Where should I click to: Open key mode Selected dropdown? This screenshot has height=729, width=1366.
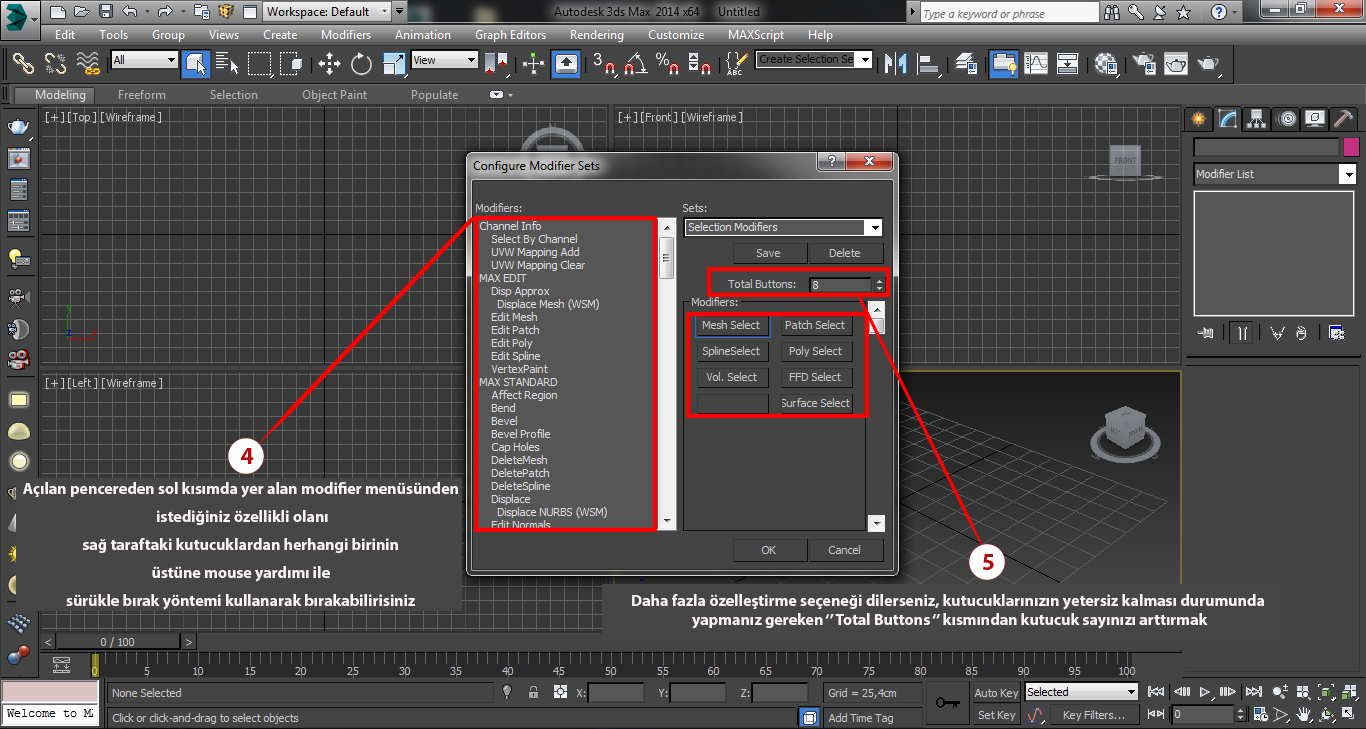pos(1082,692)
